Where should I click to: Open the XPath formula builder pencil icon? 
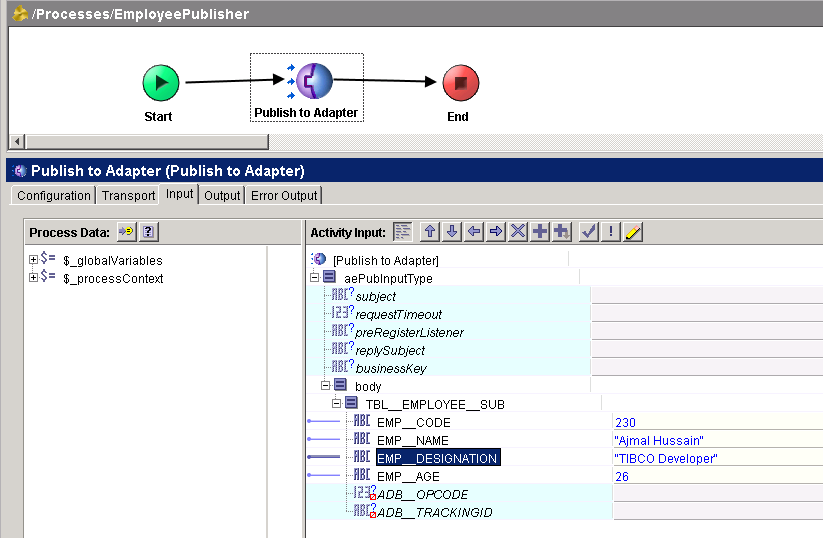(634, 231)
